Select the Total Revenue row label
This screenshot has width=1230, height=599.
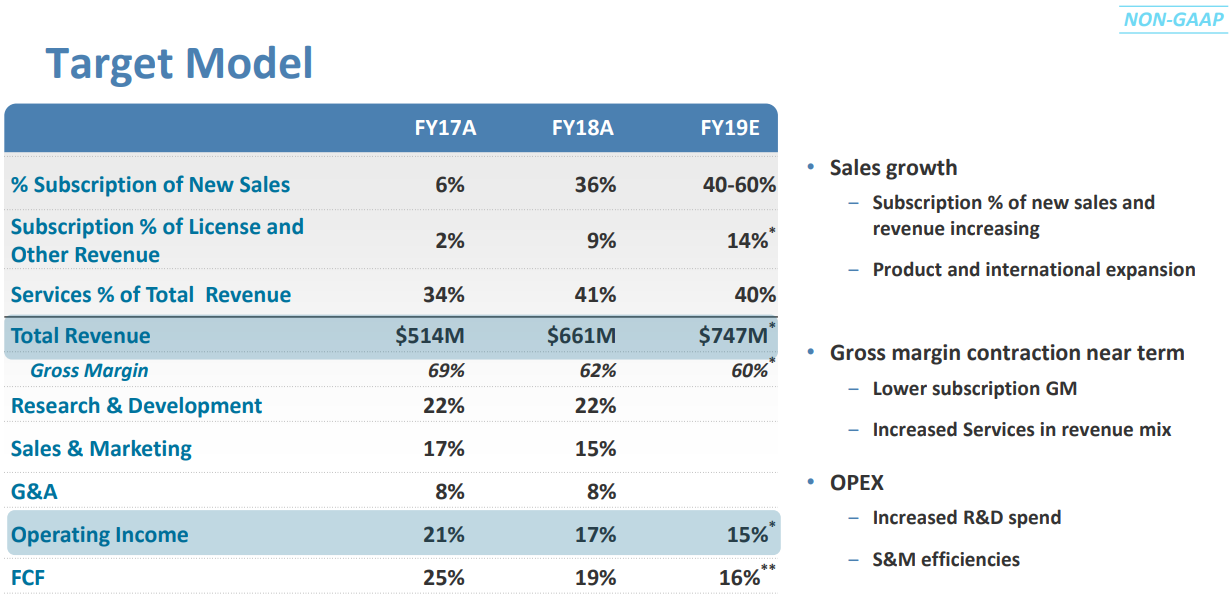pyautogui.click(x=81, y=336)
